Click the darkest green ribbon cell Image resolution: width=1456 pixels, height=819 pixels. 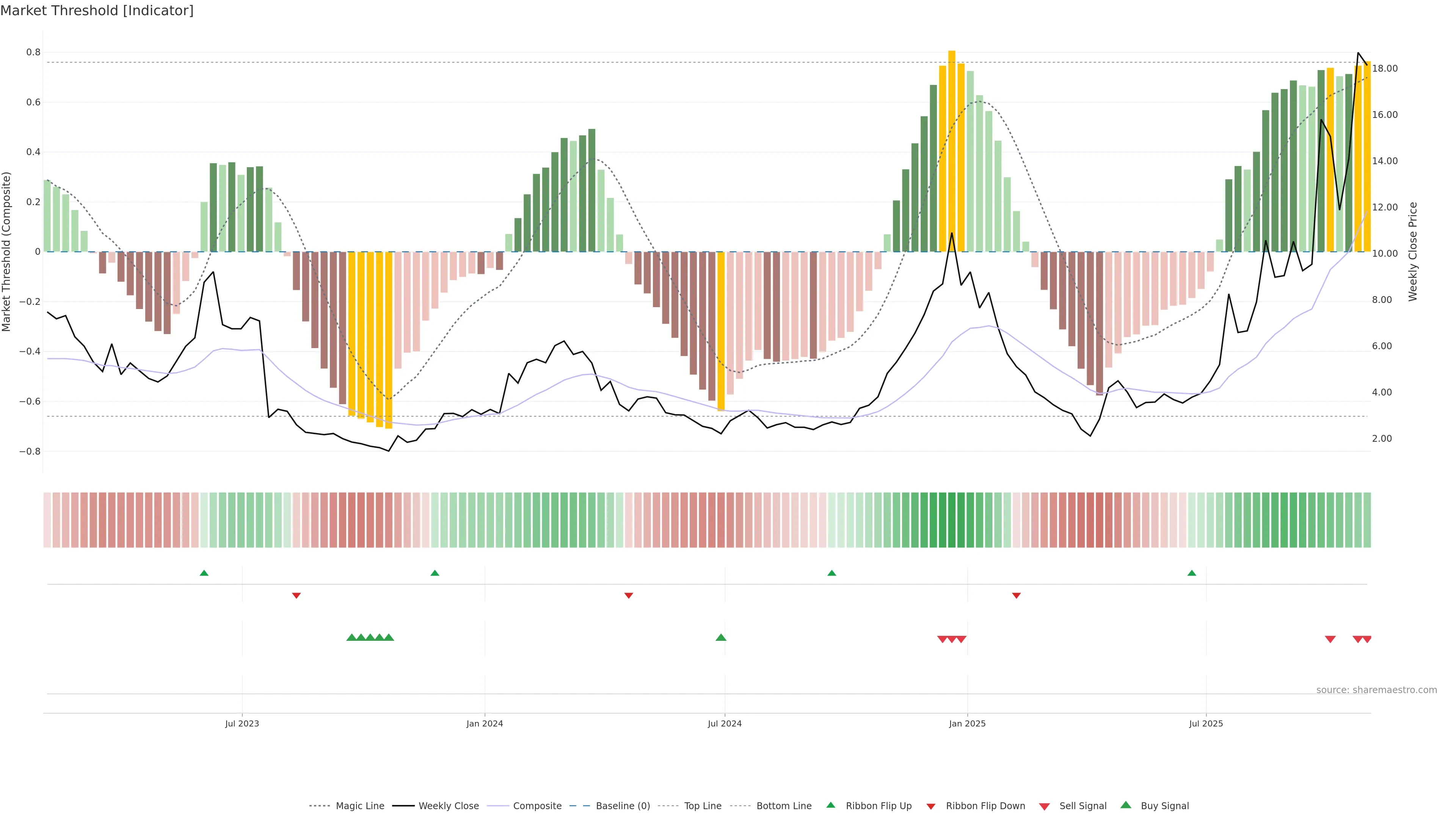952,520
